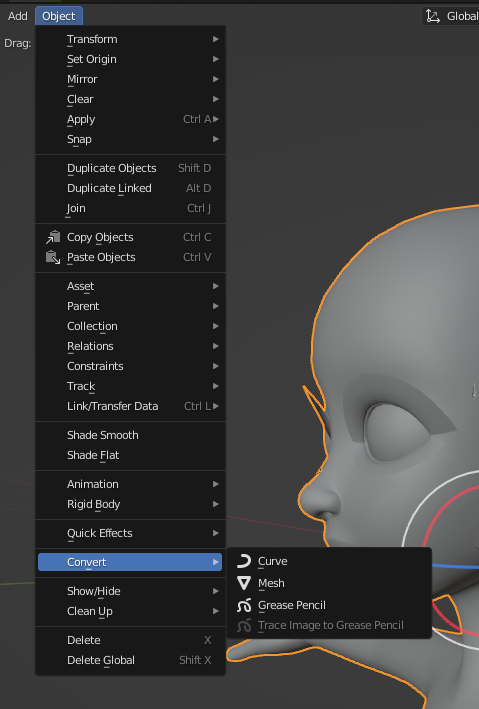Open the Add menu
This screenshot has height=709, width=479.
[x=18, y=16]
